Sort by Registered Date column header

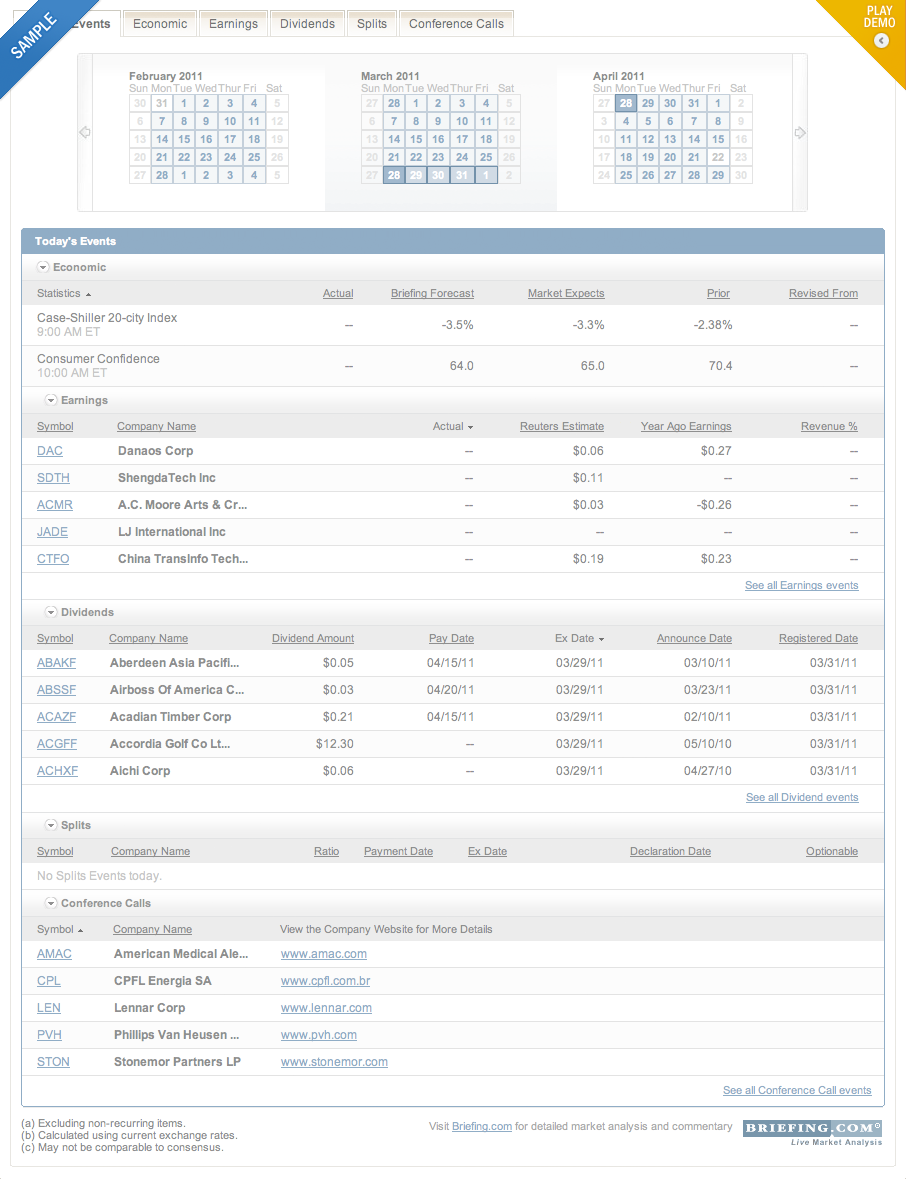click(x=818, y=638)
